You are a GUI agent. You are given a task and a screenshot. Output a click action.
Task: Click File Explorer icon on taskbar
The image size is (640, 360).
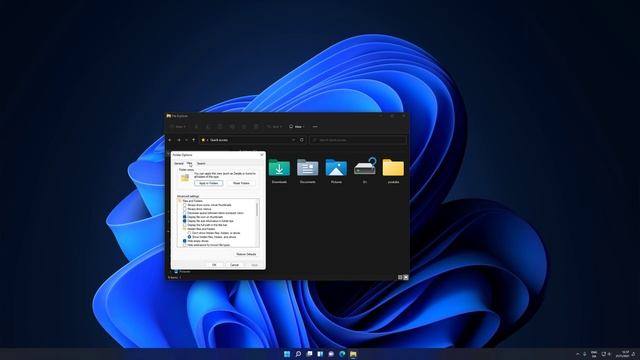click(x=353, y=354)
